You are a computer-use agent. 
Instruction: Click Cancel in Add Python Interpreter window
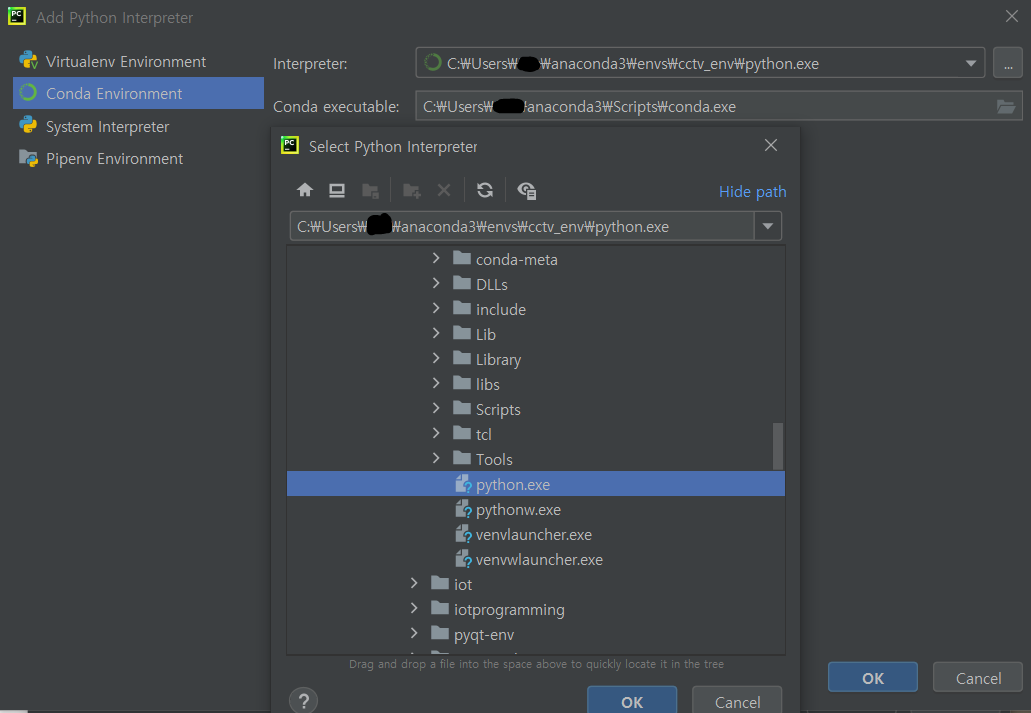pos(978,677)
